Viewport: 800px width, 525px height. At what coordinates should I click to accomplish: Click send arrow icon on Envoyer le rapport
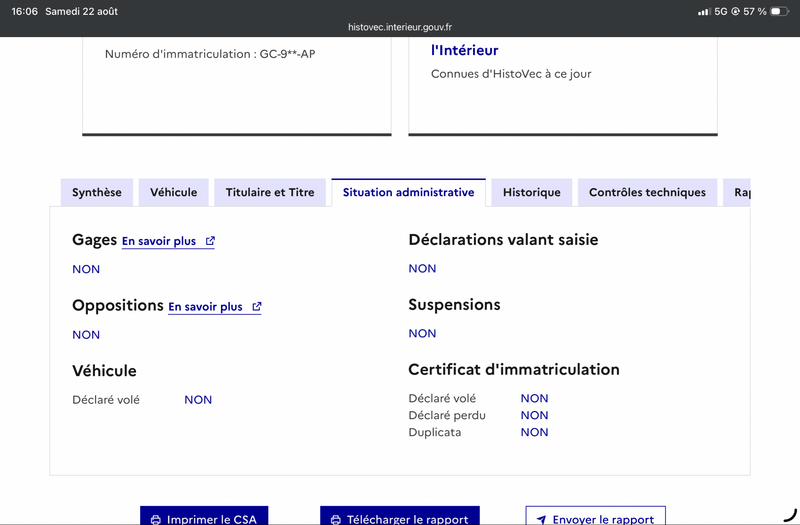(x=541, y=520)
